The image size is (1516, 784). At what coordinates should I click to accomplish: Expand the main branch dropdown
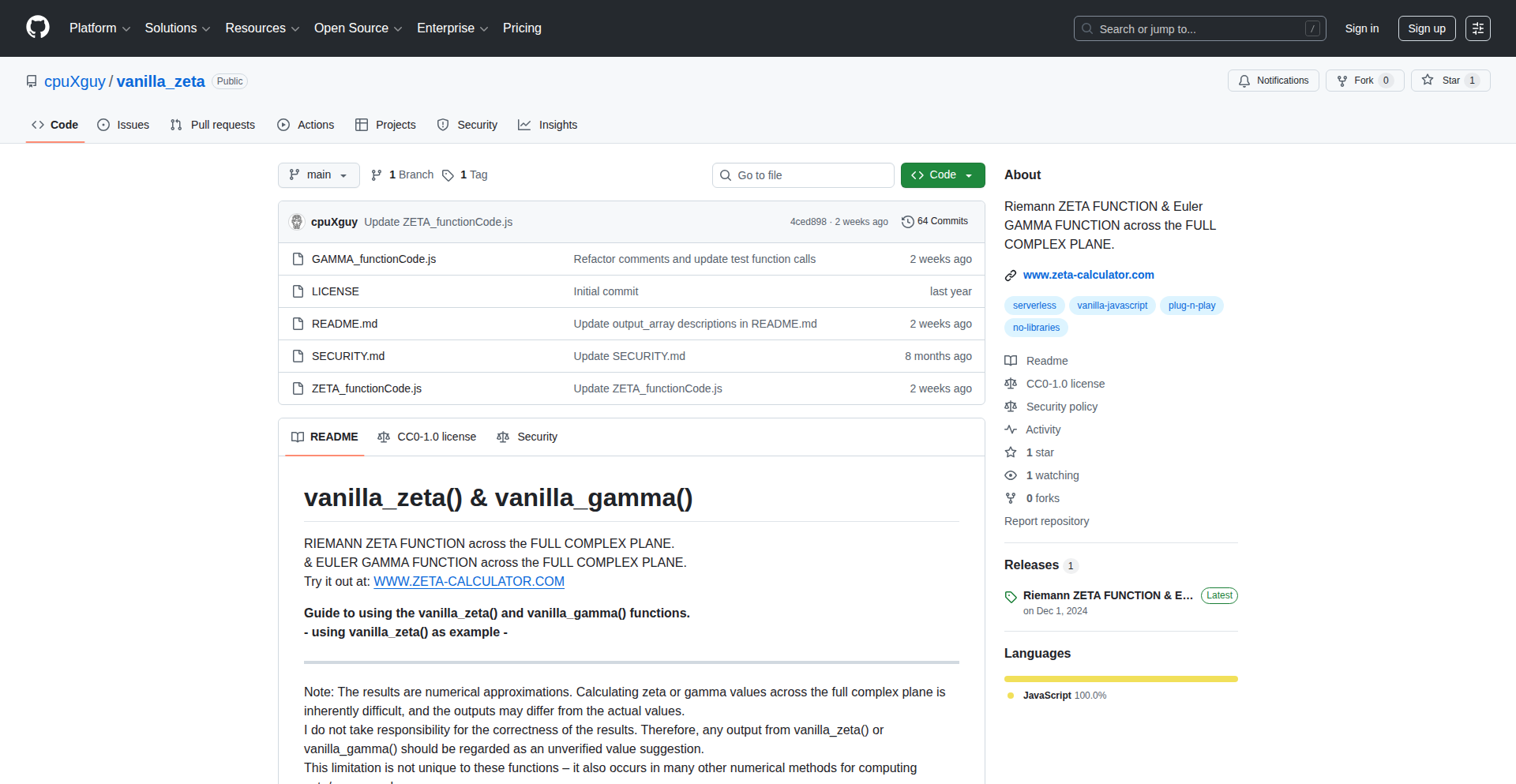(x=318, y=175)
